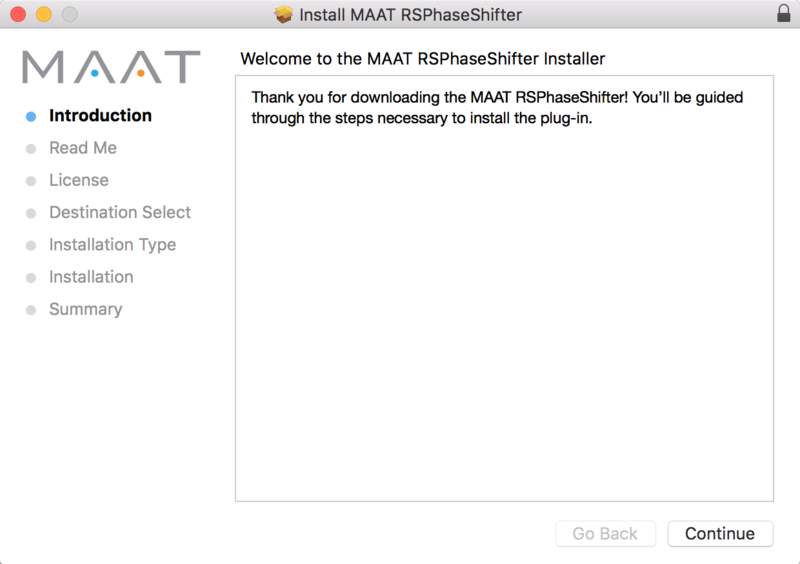Click the lock icon in the title bar
Viewport: 800px width, 564px height.
[783, 15]
